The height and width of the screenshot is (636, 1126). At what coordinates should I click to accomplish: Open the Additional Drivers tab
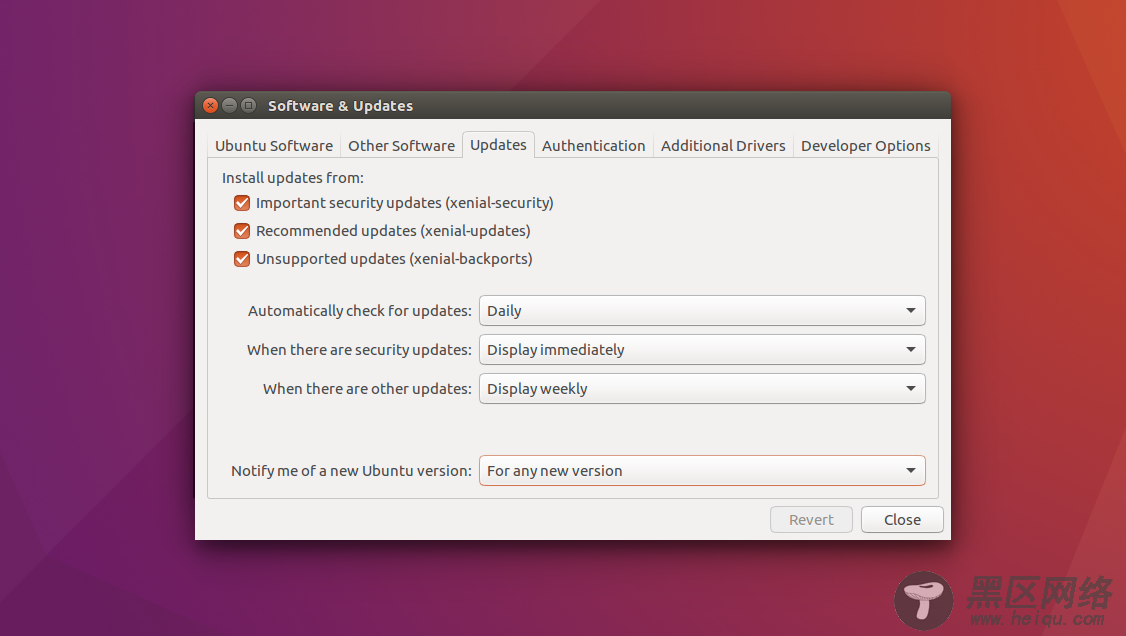(x=723, y=146)
